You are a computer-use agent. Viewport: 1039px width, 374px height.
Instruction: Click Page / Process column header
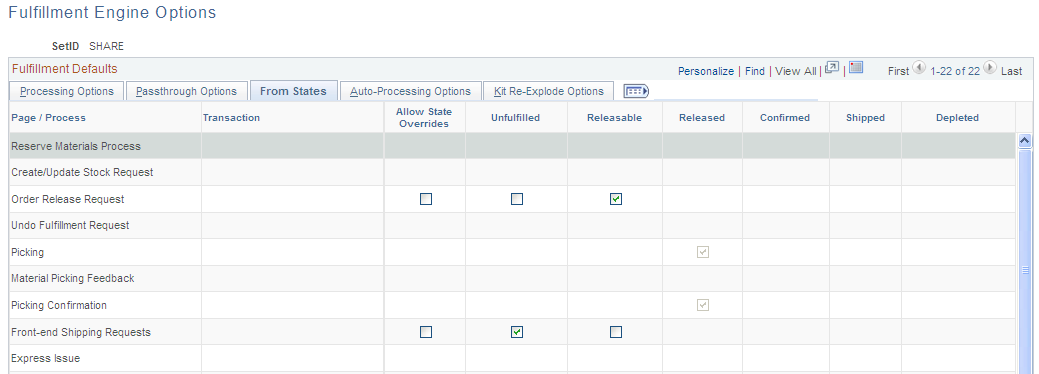pyautogui.click(x=48, y=117)
